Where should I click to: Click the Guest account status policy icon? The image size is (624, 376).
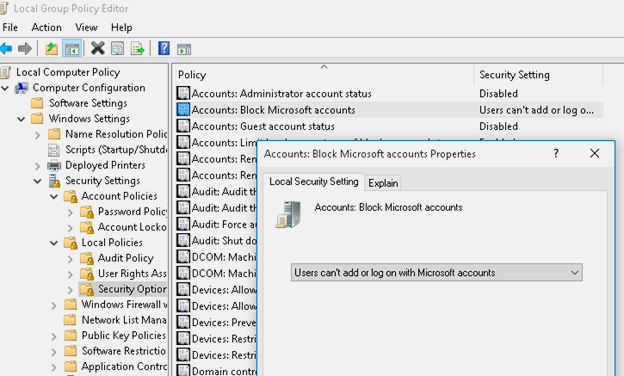[x=183, y=126]
